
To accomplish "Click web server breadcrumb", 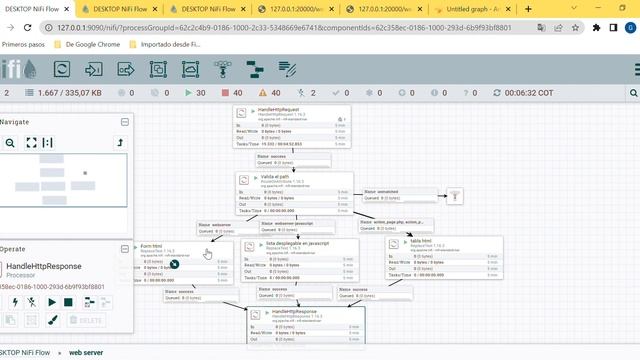I will click(x=86, y=352).
